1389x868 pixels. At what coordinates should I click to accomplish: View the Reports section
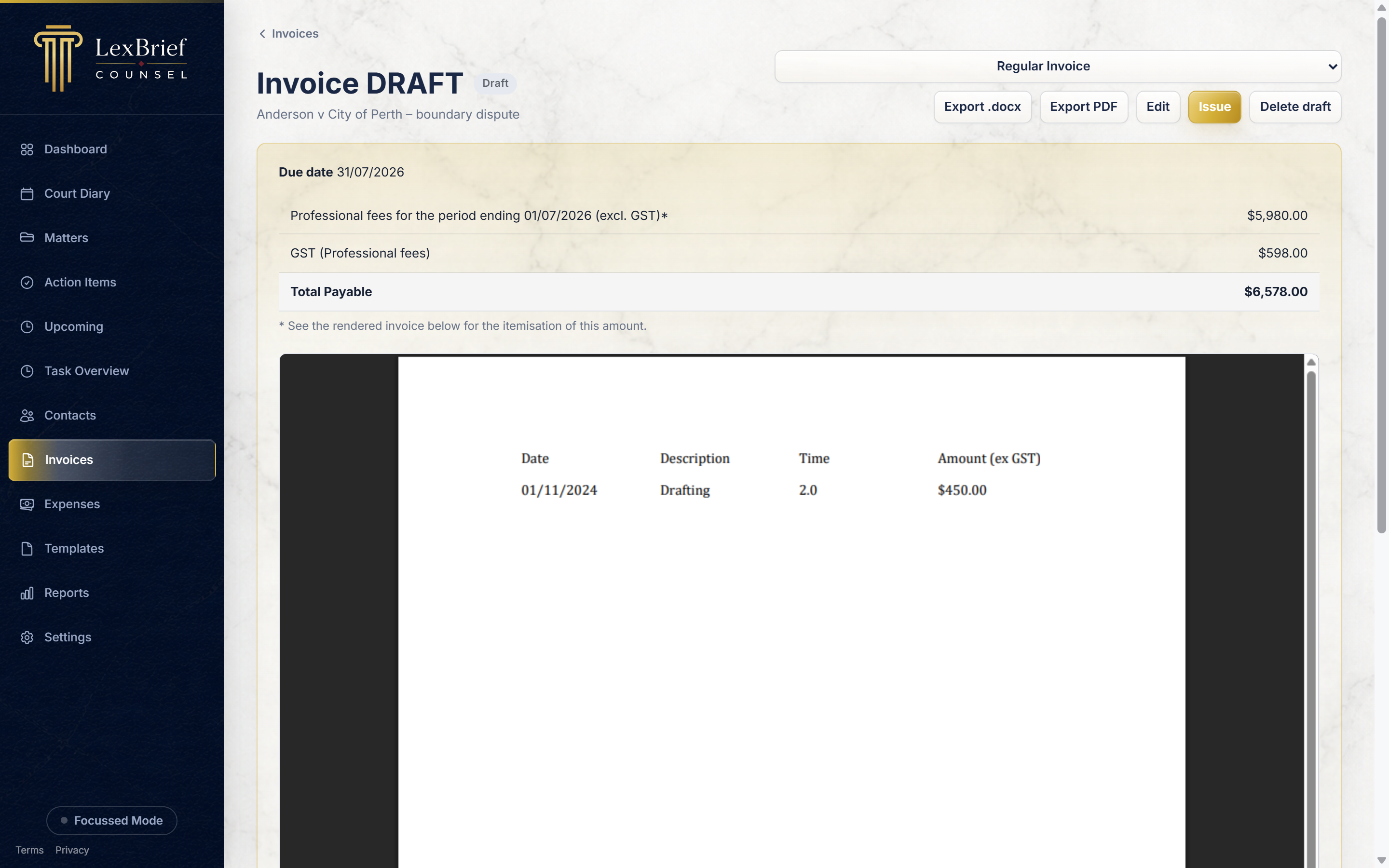112,593
